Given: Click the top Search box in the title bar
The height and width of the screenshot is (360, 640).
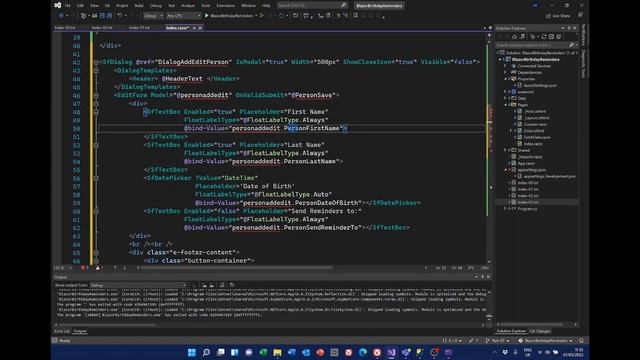Looking at the screenshot, I should click(x=312, y=5).
